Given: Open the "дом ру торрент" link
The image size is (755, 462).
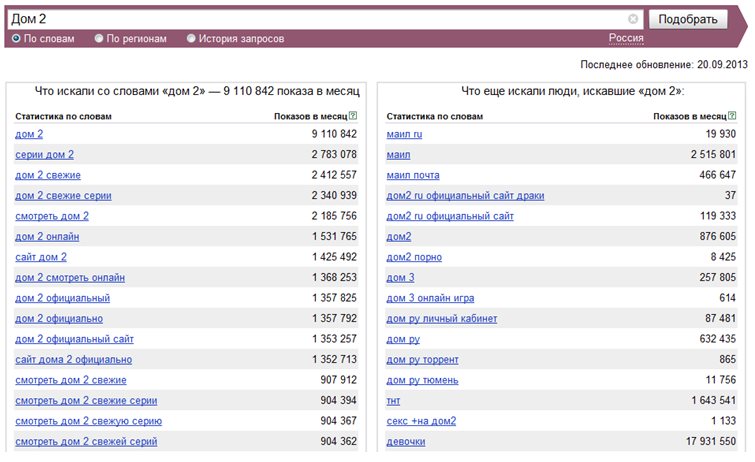Looking at the screenshot, I should click(423, 359).
